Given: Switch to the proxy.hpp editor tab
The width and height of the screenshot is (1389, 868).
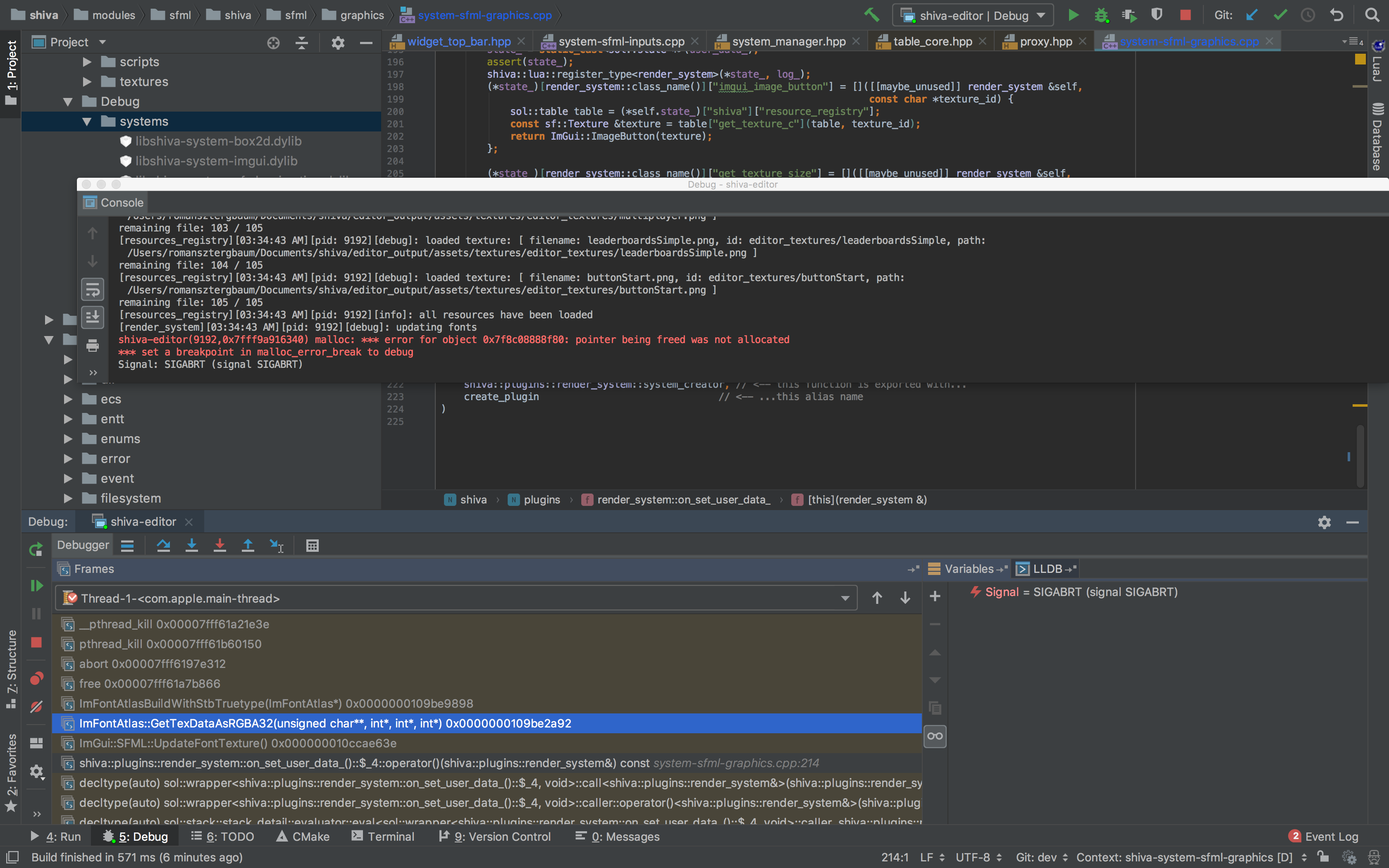Looking at the screenshot, I should point(1046,41).
